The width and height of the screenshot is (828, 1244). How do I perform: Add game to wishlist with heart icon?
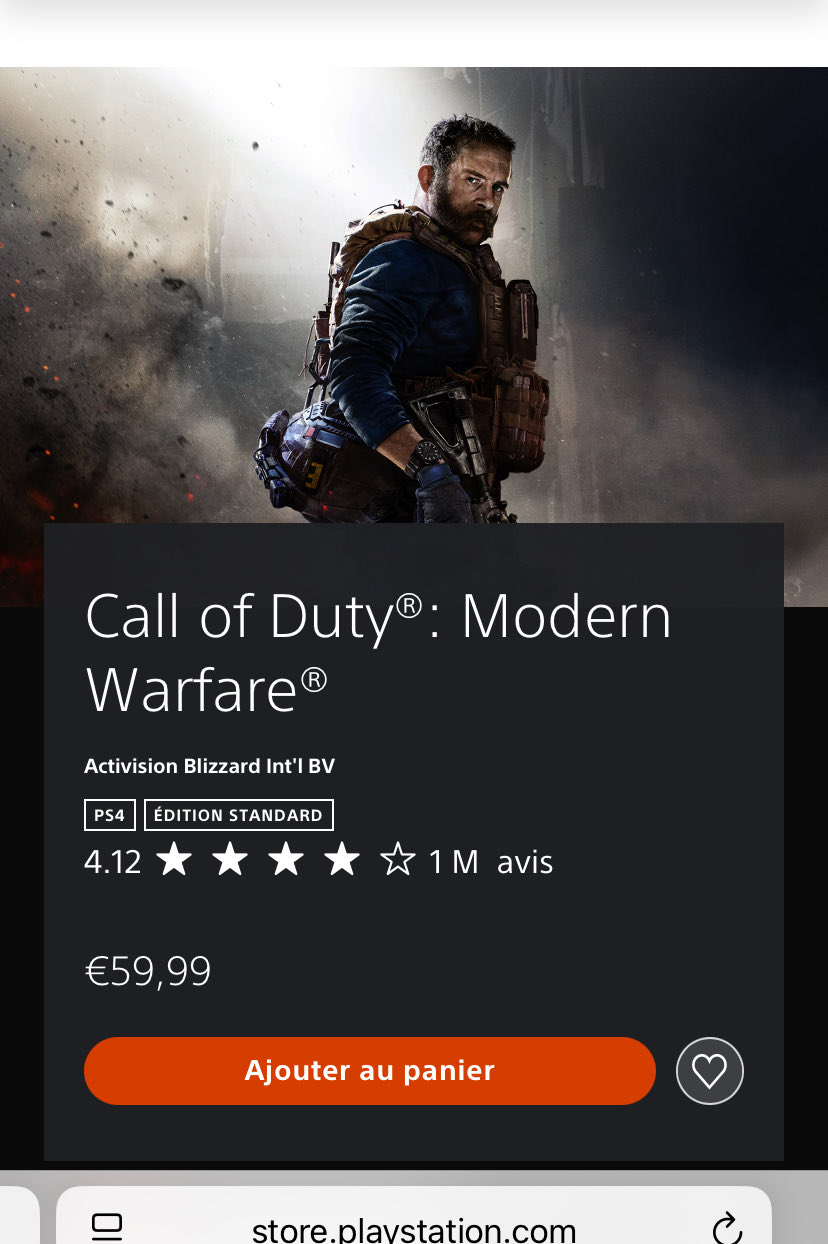(x=709, y=1071)
